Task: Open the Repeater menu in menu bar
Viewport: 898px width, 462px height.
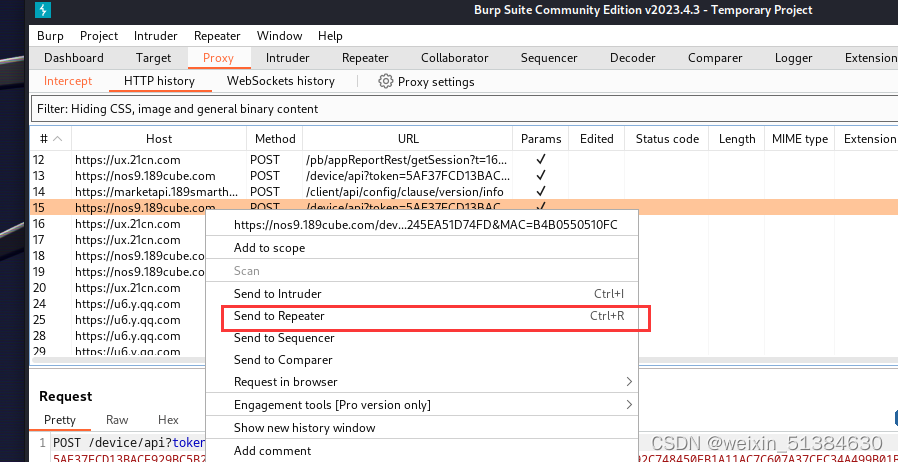Action: [x=217, y=35]
